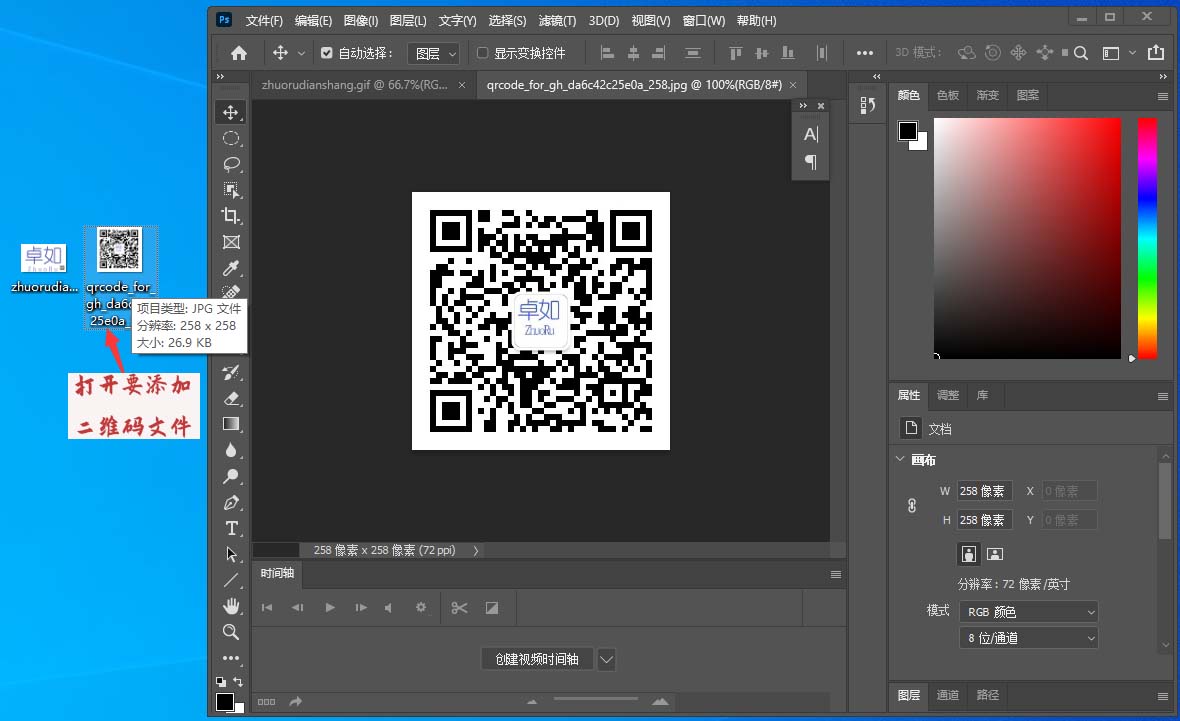Select the Zoom magnifier tool
The width and height of the screenshot is (1180, 721).
pos(231,632)
